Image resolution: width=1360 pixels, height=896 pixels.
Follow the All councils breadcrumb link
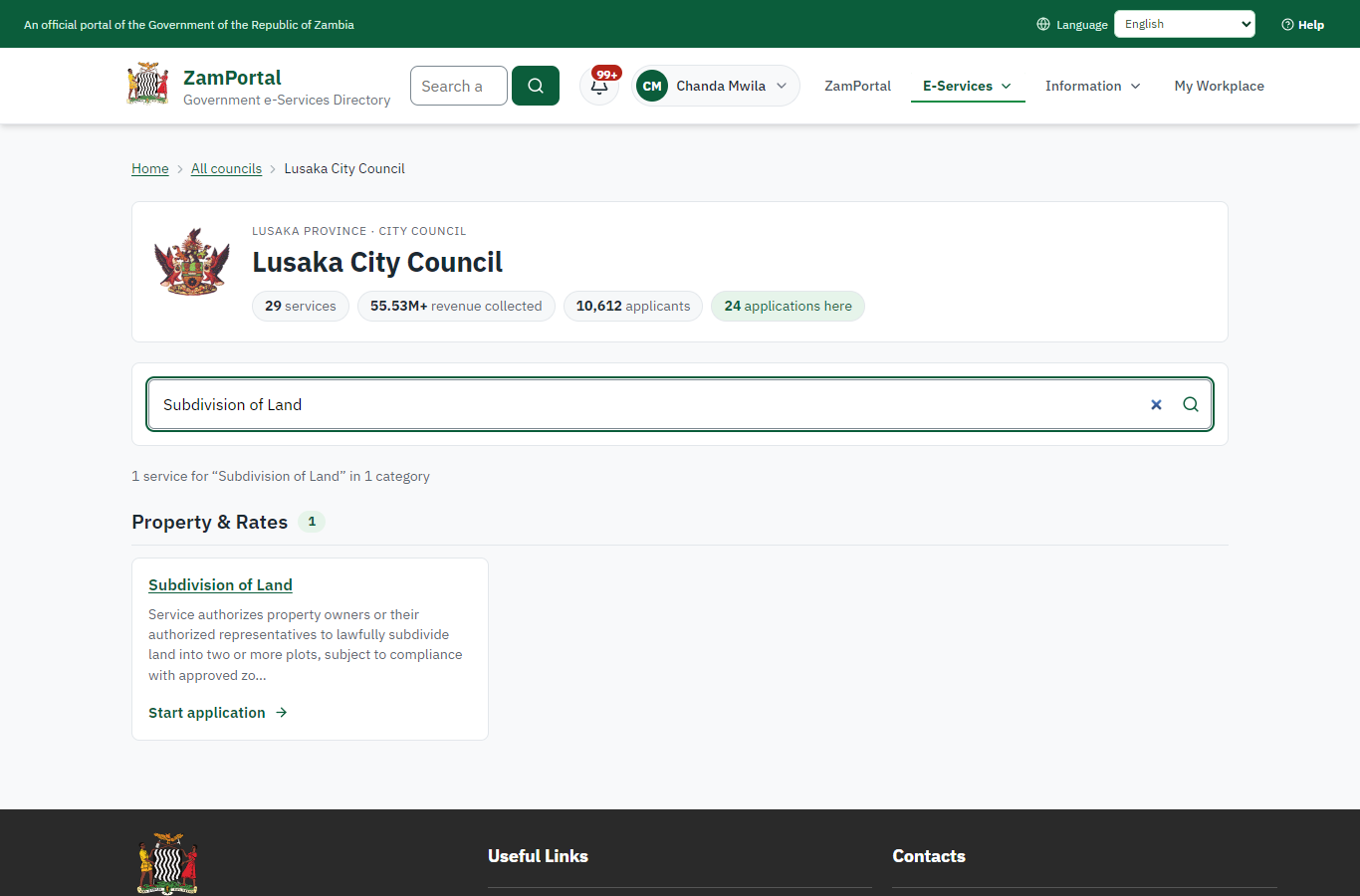point(226,168)
